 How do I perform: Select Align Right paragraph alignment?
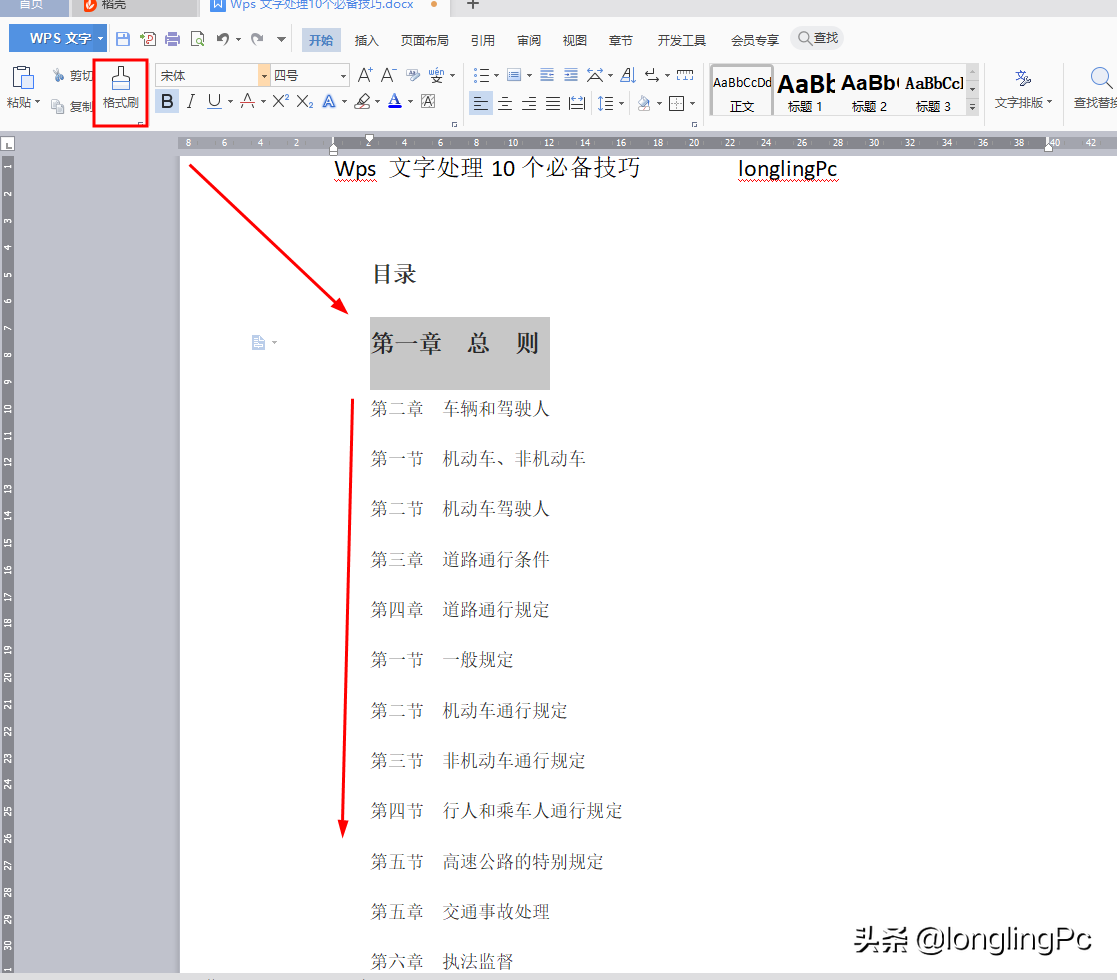pyautogui.click(x=529, y=104)
